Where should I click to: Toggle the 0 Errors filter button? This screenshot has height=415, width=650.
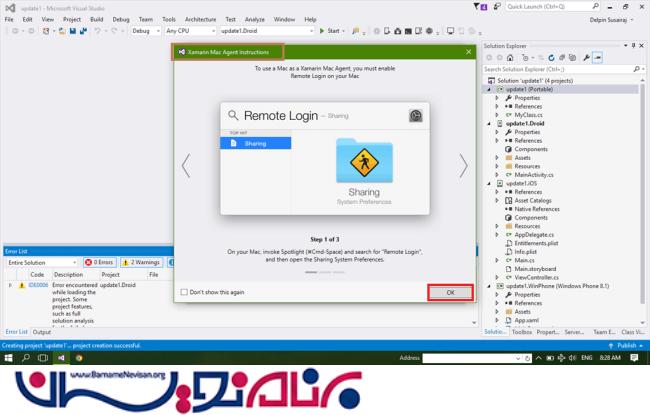click(99, 262)
